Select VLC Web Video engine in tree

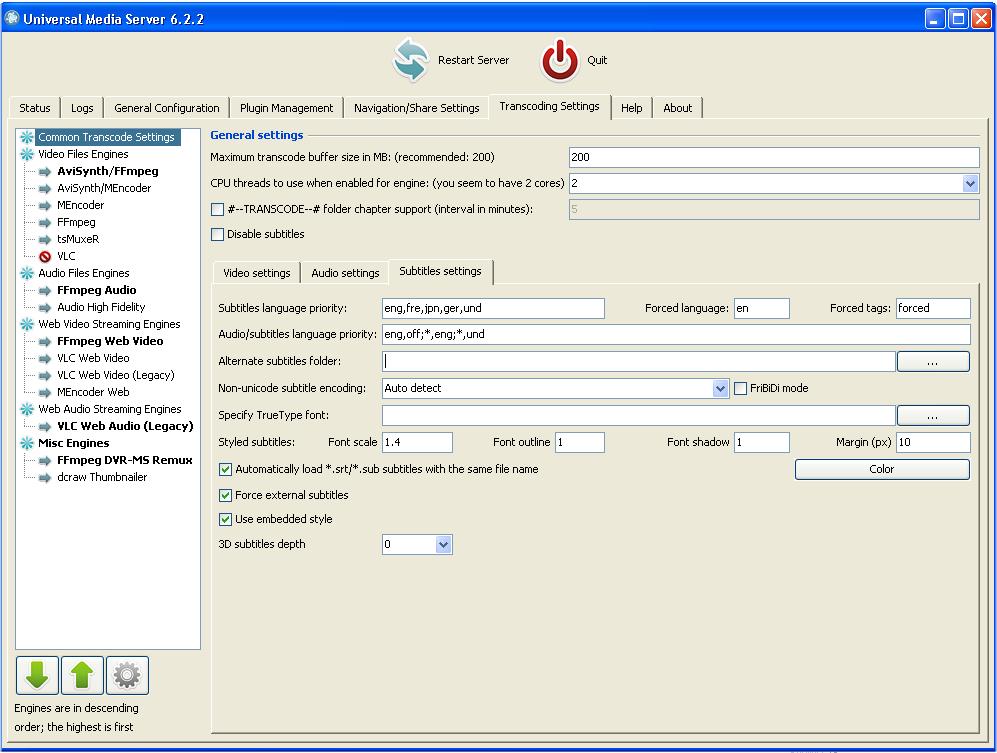[93, 358]
